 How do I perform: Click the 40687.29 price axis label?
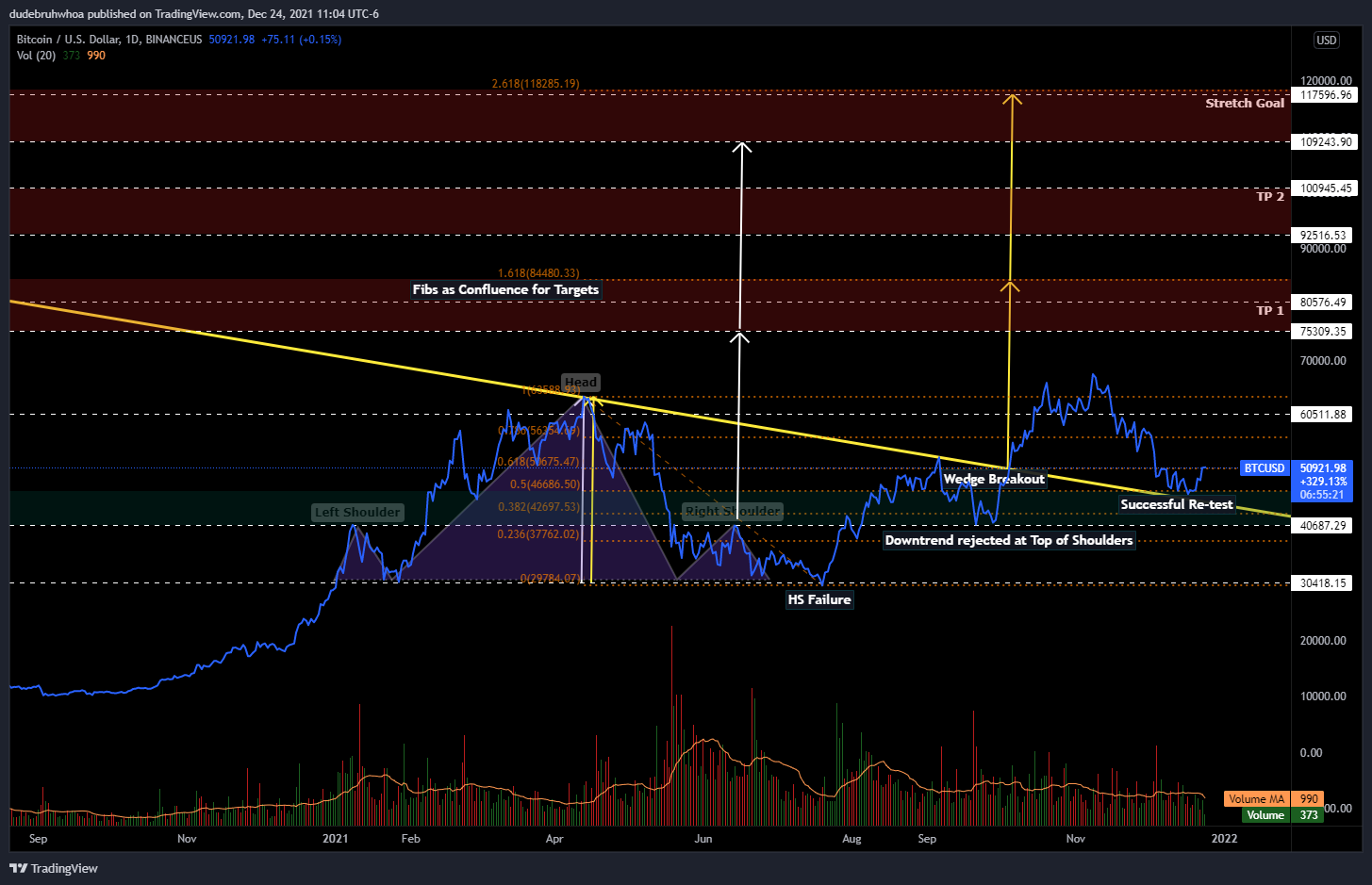(1323, 526)
